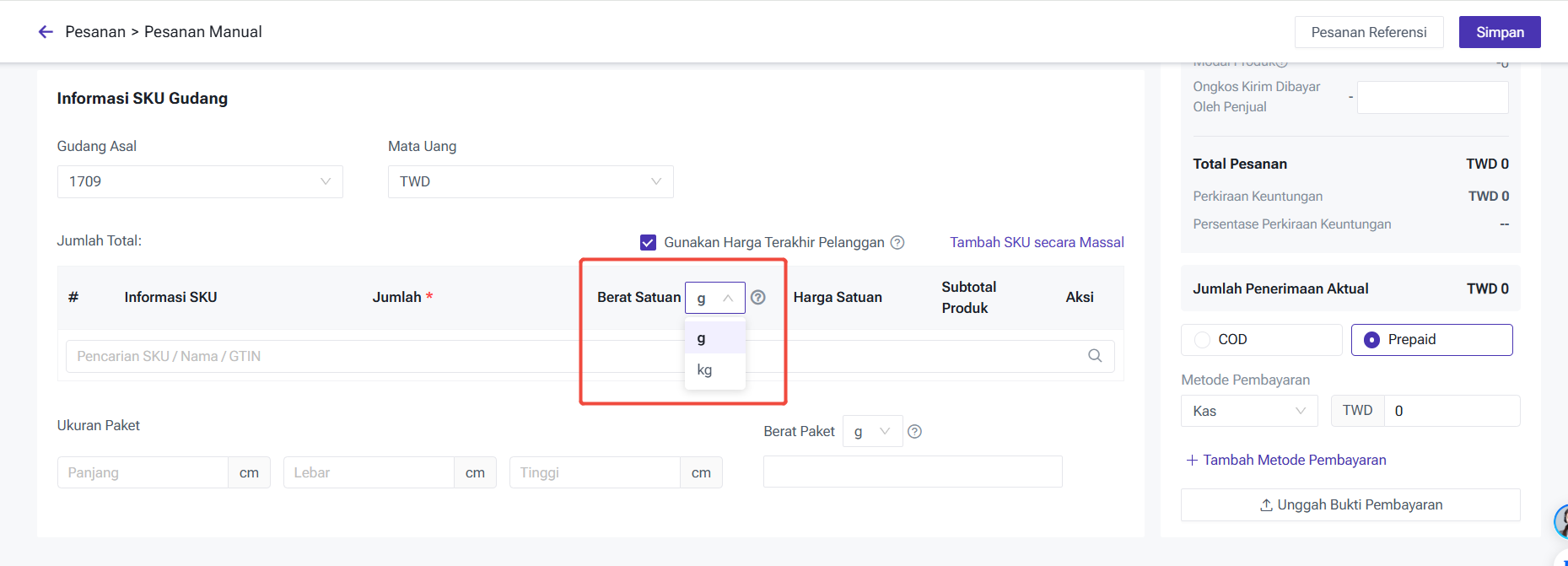Click help icon next to Berat Paket
Image resolution: width=1568 pixels, height=566 pixels.
914,431
